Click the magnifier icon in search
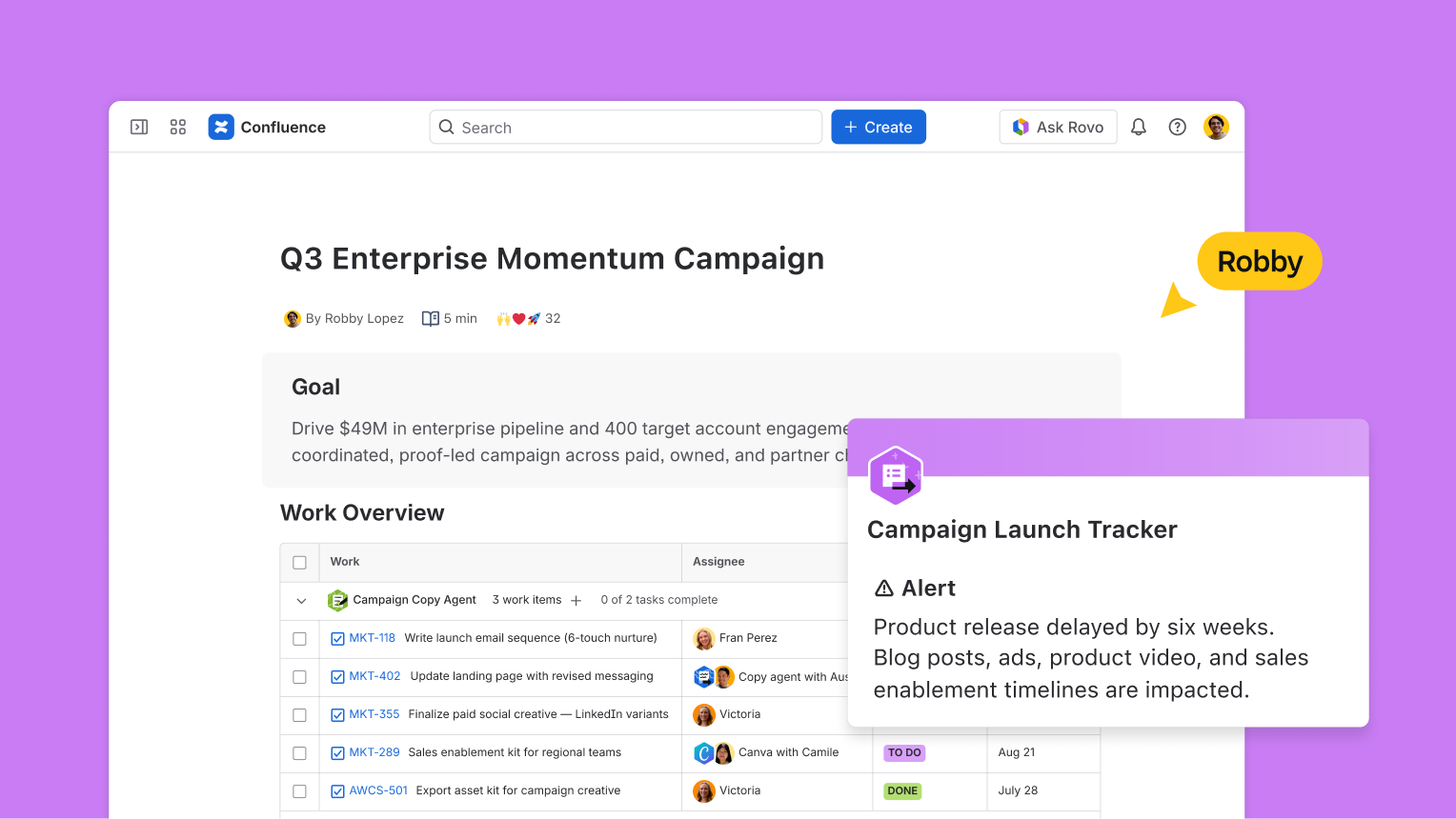The width and height of the screenshot is (1456, 819). click(x=446, y=127)
